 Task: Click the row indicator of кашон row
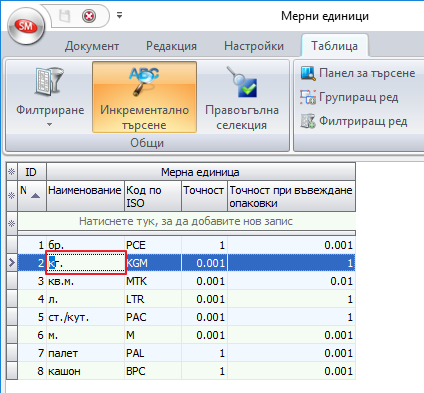coord(12,371)
